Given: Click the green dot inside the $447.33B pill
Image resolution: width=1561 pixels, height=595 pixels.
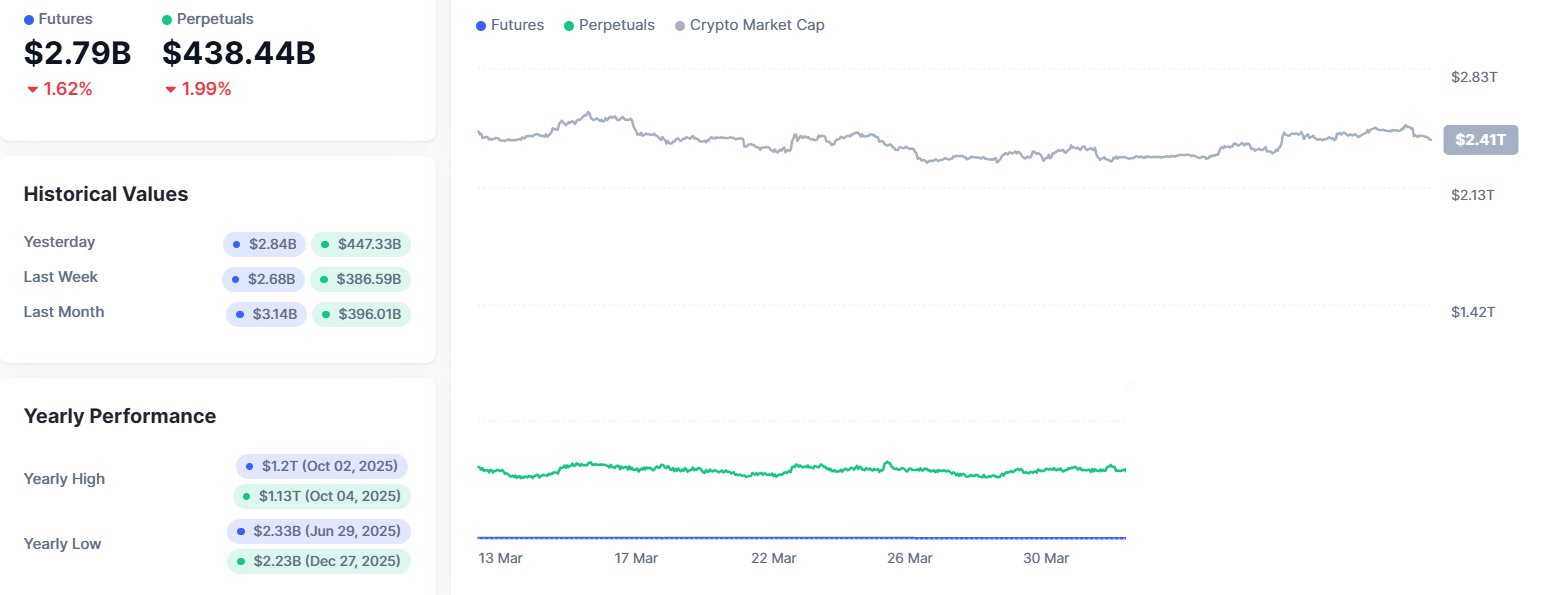Looking at the screenshot, I should click(x=325, y=244).
